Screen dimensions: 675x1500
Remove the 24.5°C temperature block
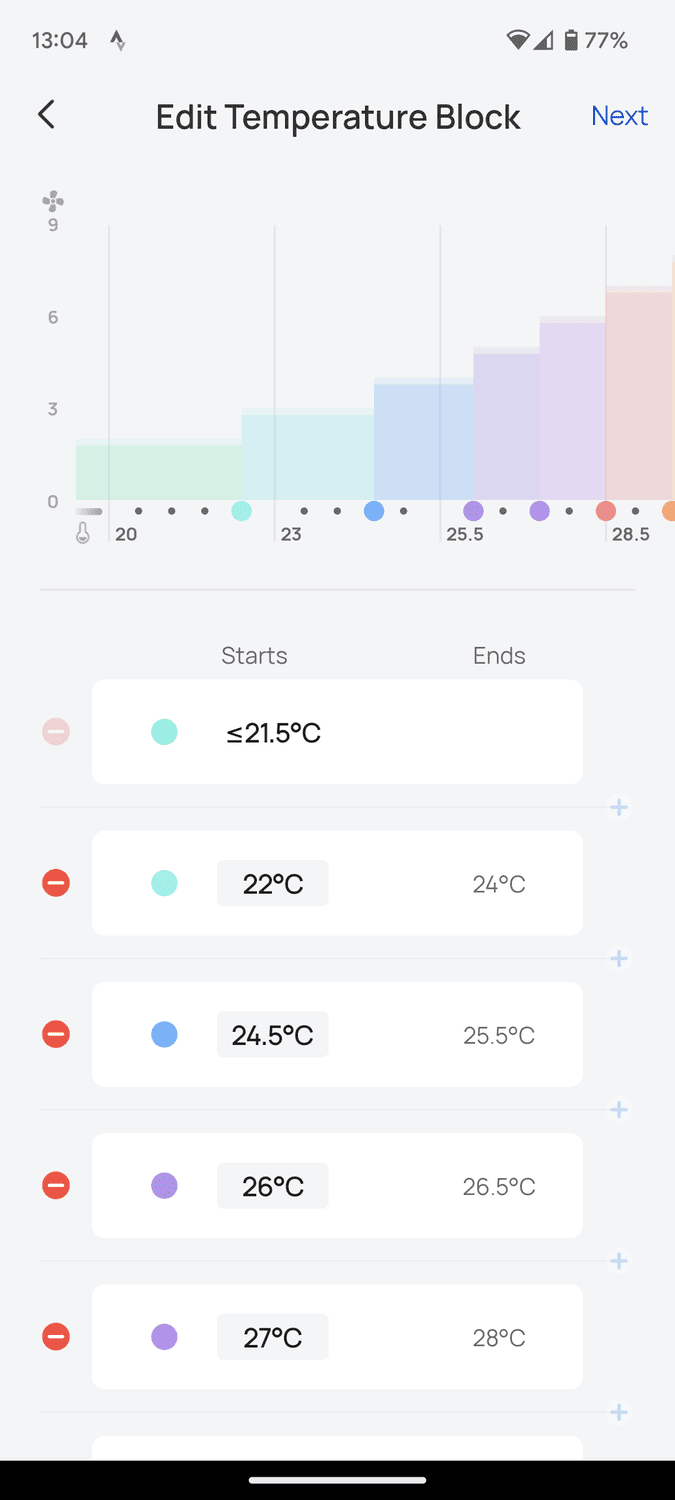click(56, 1034)
